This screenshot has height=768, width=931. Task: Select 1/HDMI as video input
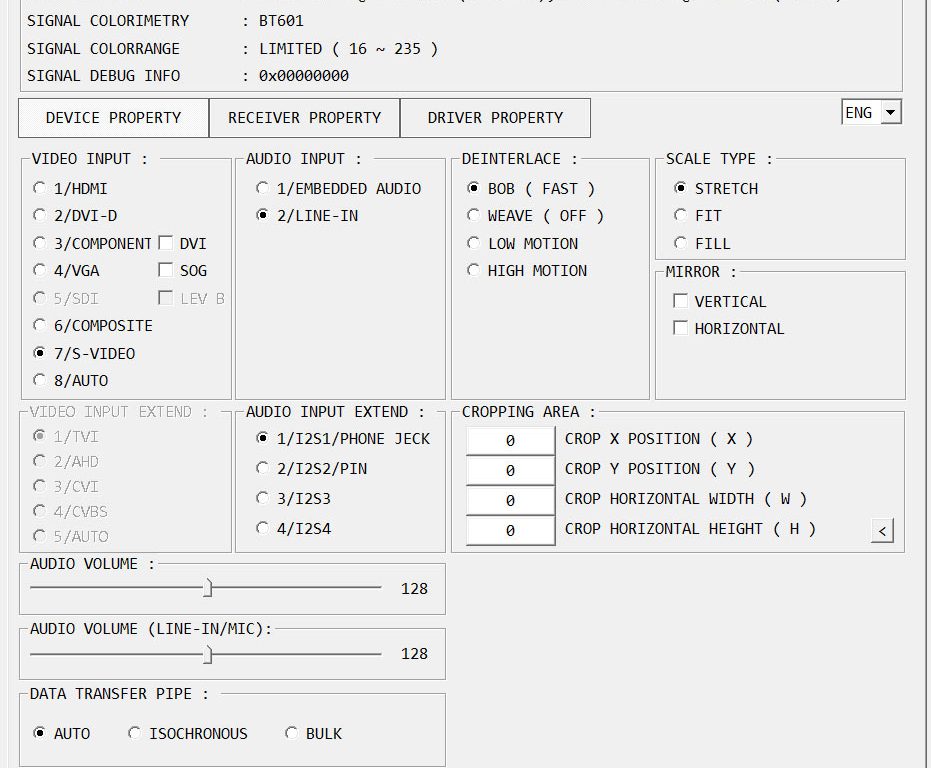(x=40, y=188)
